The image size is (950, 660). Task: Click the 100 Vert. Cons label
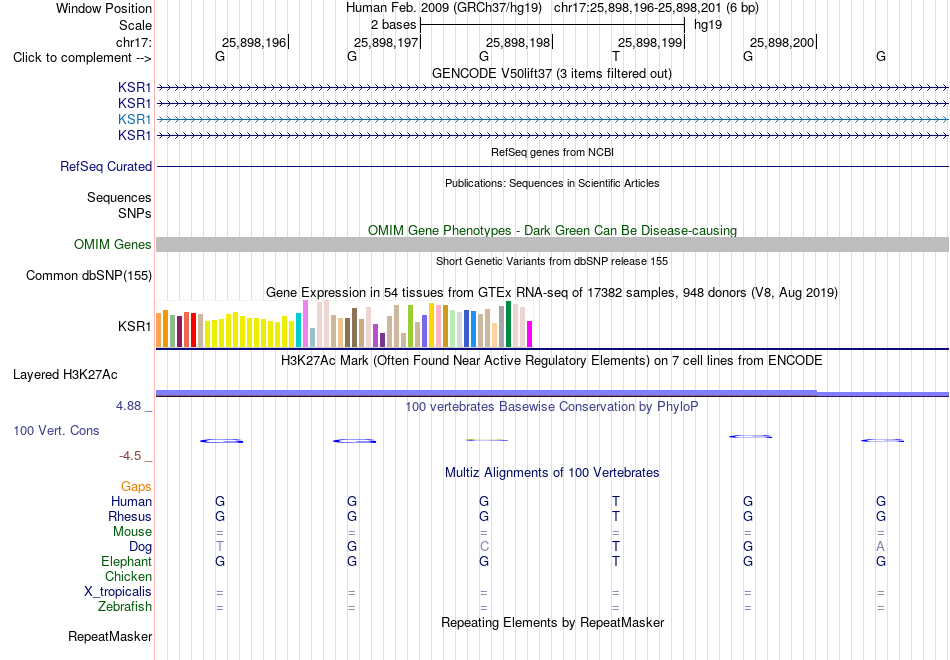56,430
